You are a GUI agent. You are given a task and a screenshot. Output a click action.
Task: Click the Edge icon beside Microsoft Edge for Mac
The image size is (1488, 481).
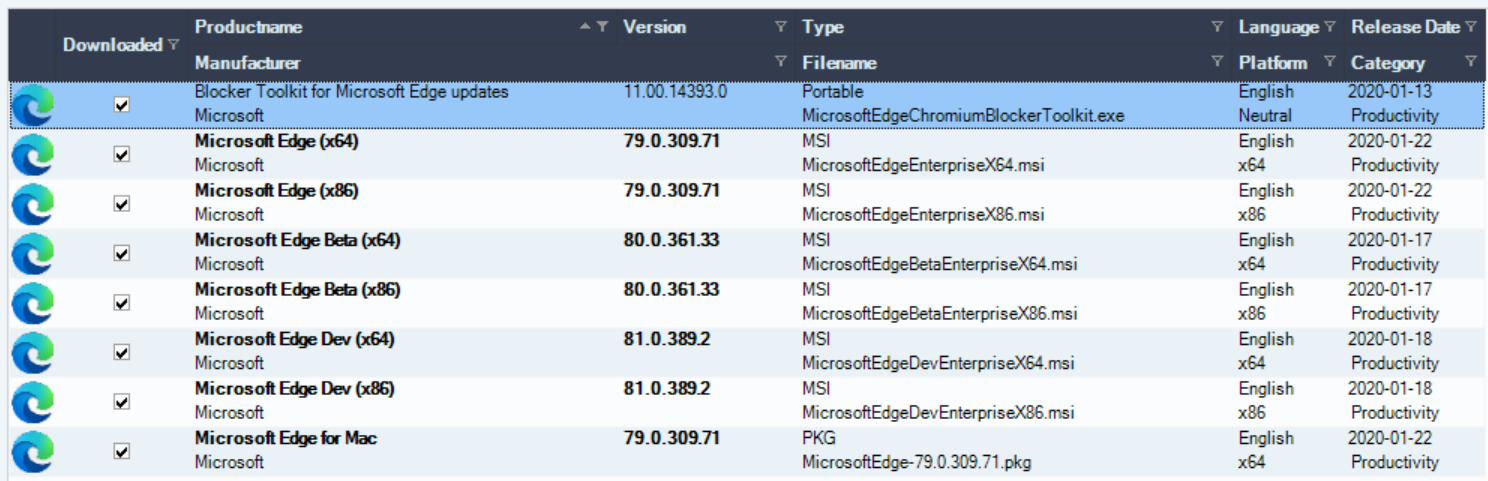pyautogui.click(x=33, y=451)
